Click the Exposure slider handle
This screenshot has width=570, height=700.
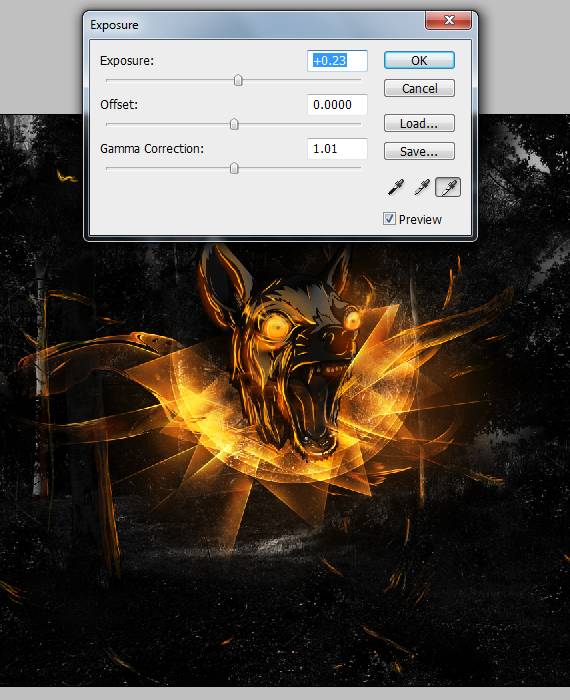coord(238,80)
